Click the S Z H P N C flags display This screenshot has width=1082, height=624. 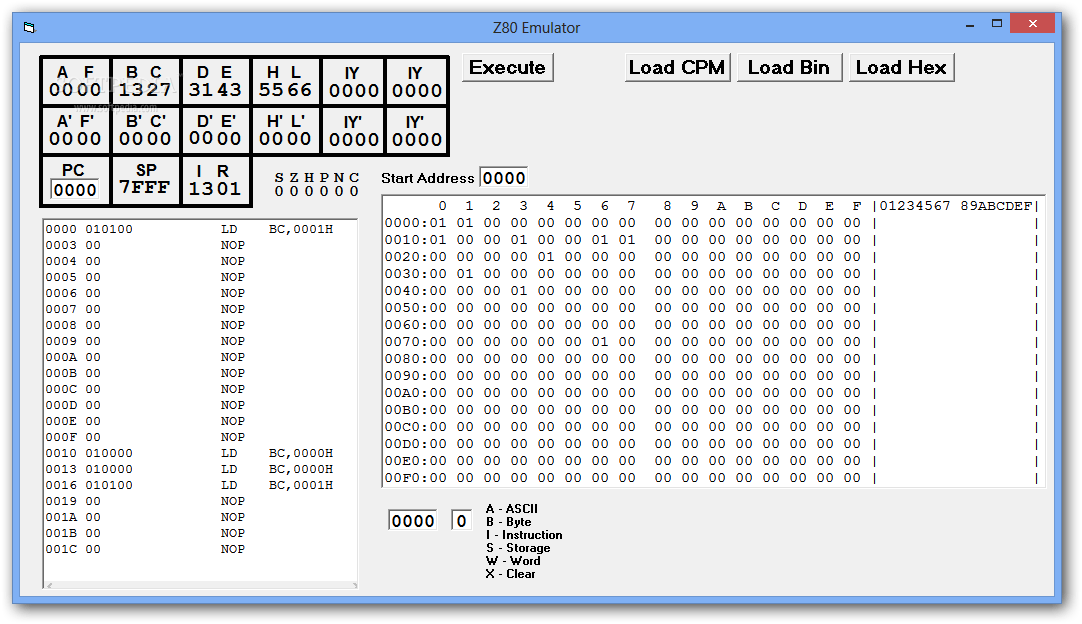317,184
